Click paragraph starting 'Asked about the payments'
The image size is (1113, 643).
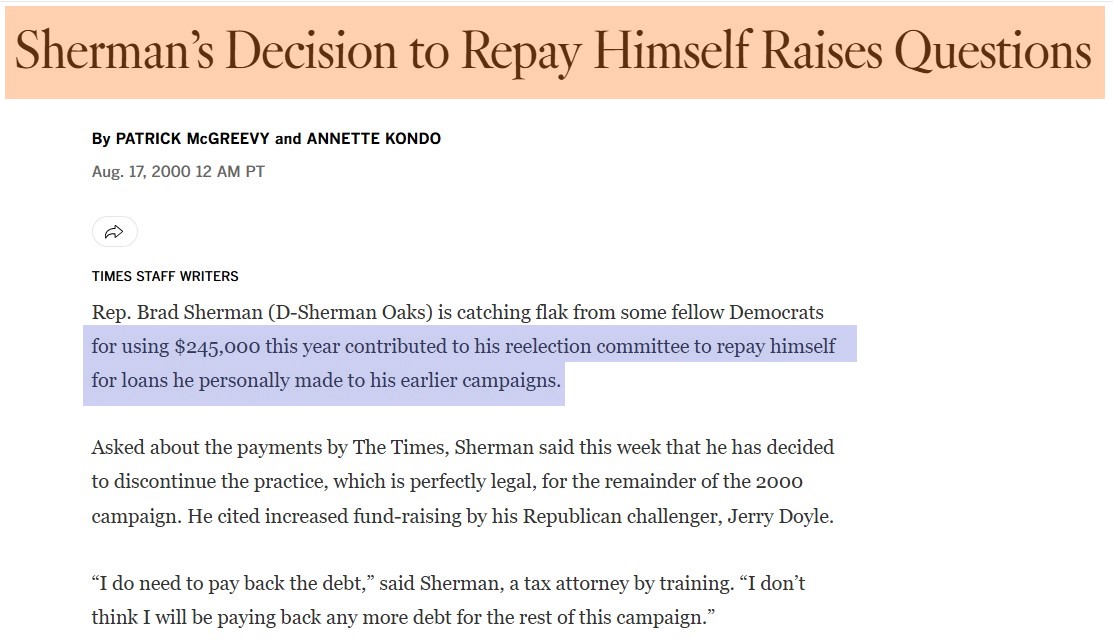(x=463, y=481)
